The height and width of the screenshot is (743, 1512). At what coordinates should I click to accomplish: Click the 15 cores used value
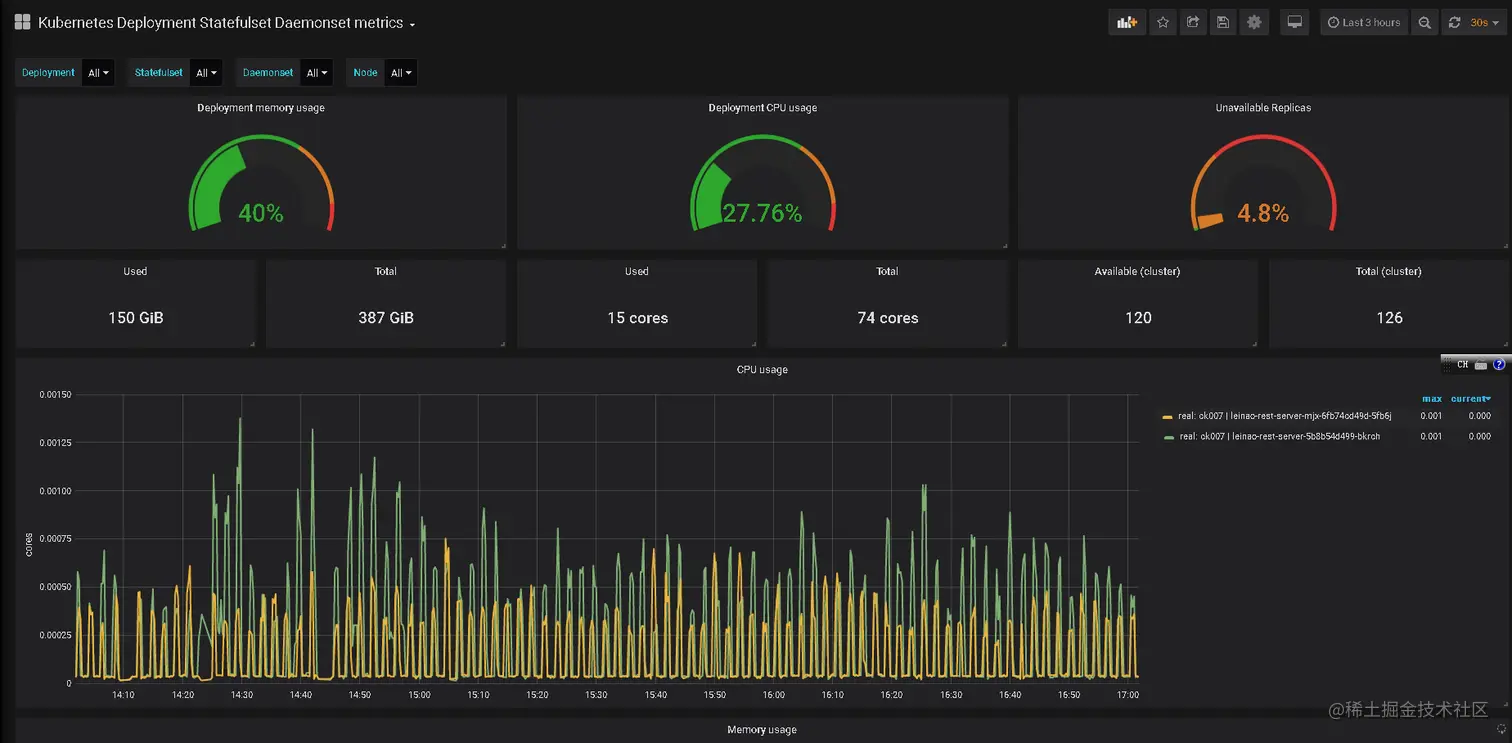click(637, 318)
